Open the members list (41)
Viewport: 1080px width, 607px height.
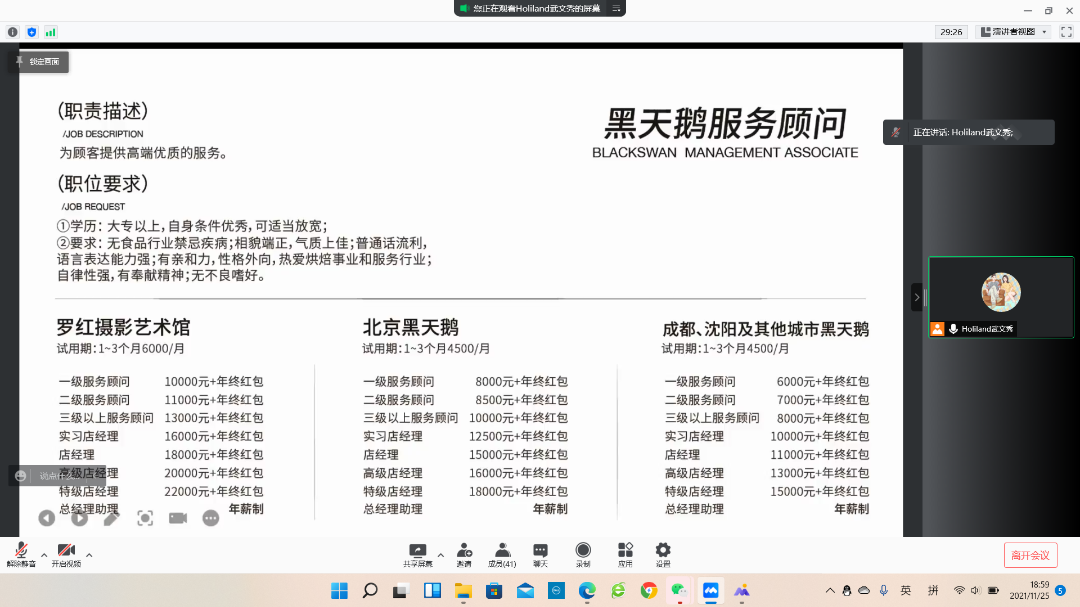(502, 553)
